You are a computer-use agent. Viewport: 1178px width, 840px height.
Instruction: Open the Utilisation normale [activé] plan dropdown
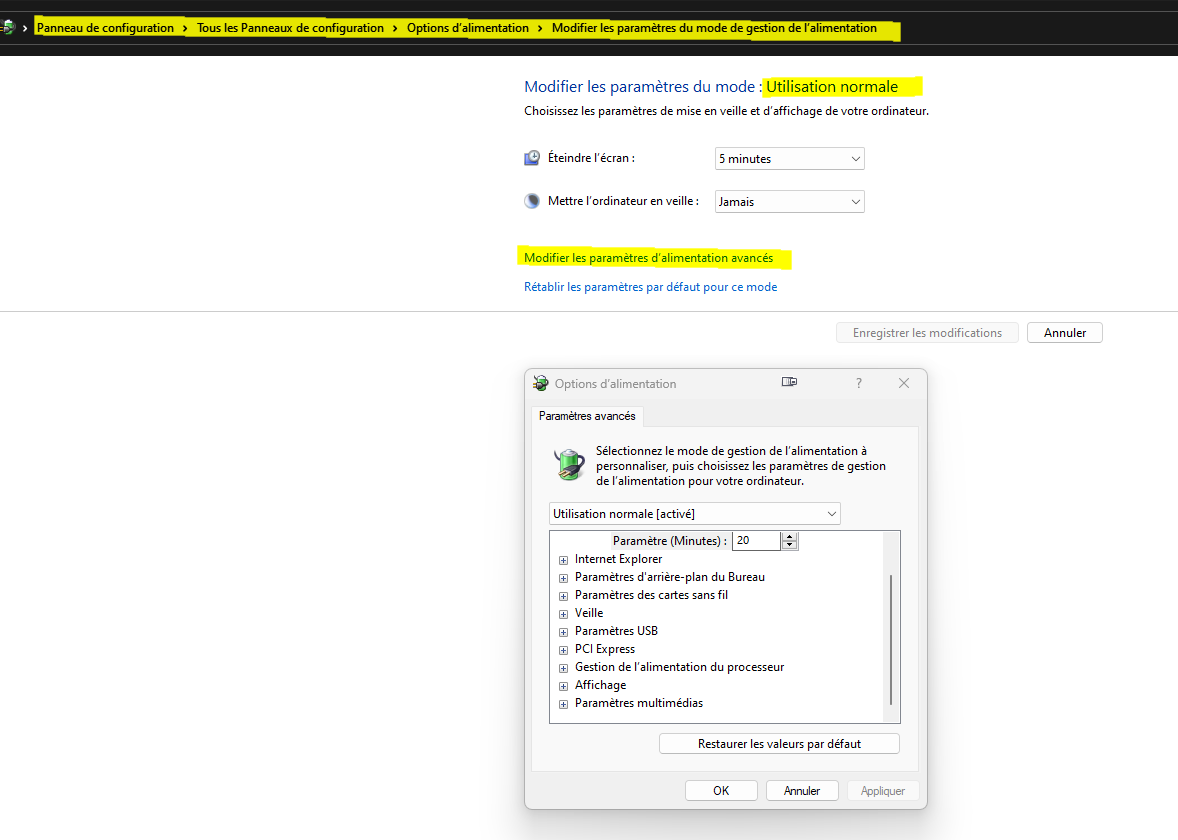click(x=695, y=514)
